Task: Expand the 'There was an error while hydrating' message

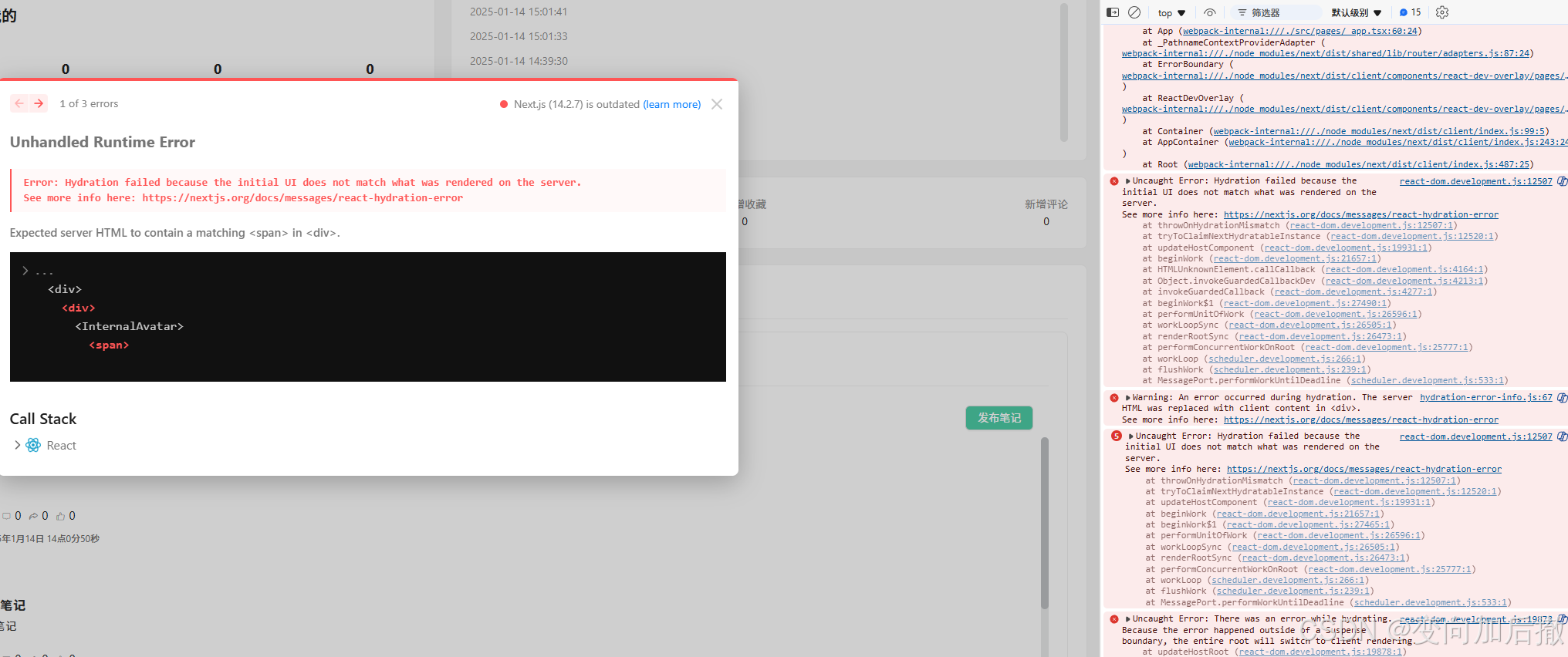Action: coord(1128,619)
